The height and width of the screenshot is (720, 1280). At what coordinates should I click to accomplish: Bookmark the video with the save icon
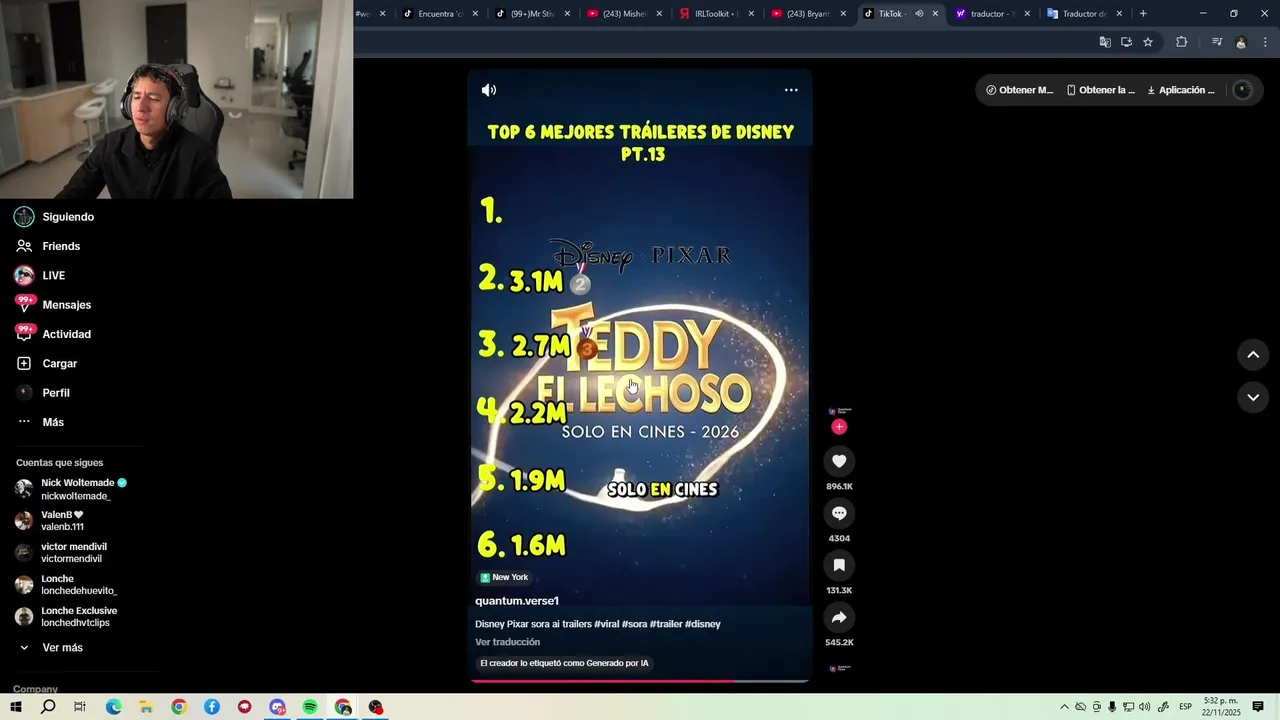coord(839,565)
